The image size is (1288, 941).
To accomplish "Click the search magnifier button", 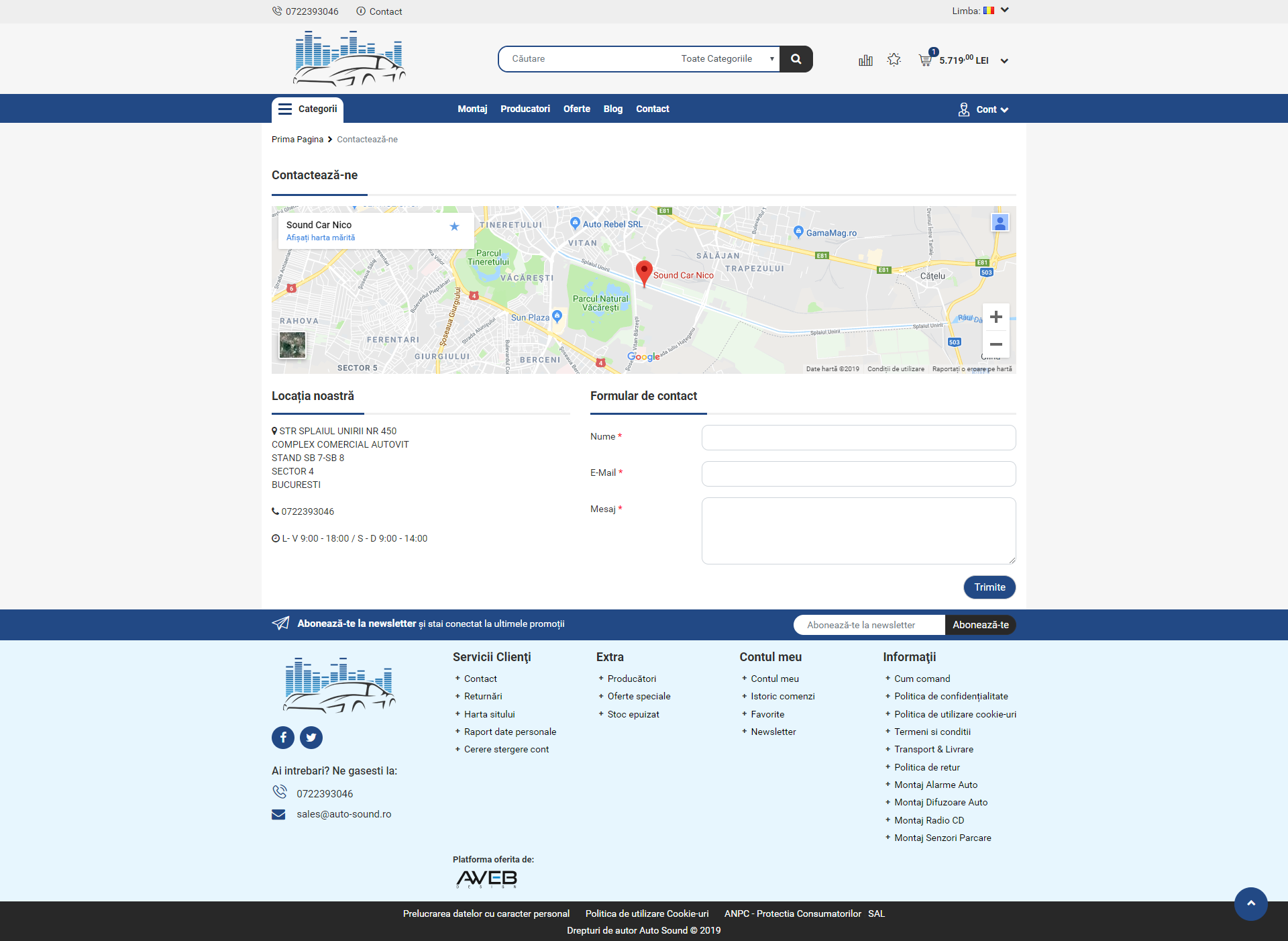I will pos(796,59).
